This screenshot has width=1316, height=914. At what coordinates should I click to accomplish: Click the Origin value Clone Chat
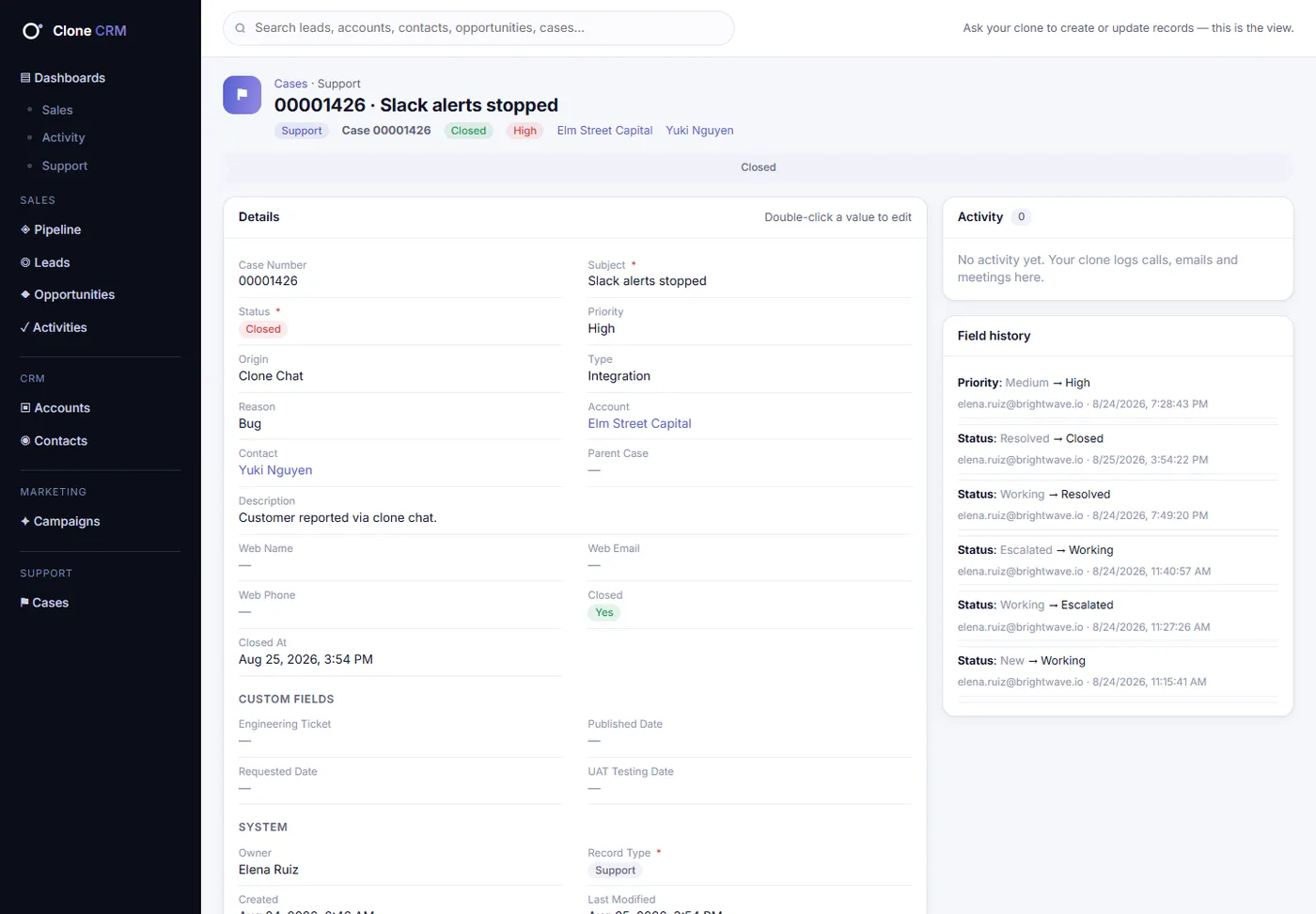(x=271, y=376)
